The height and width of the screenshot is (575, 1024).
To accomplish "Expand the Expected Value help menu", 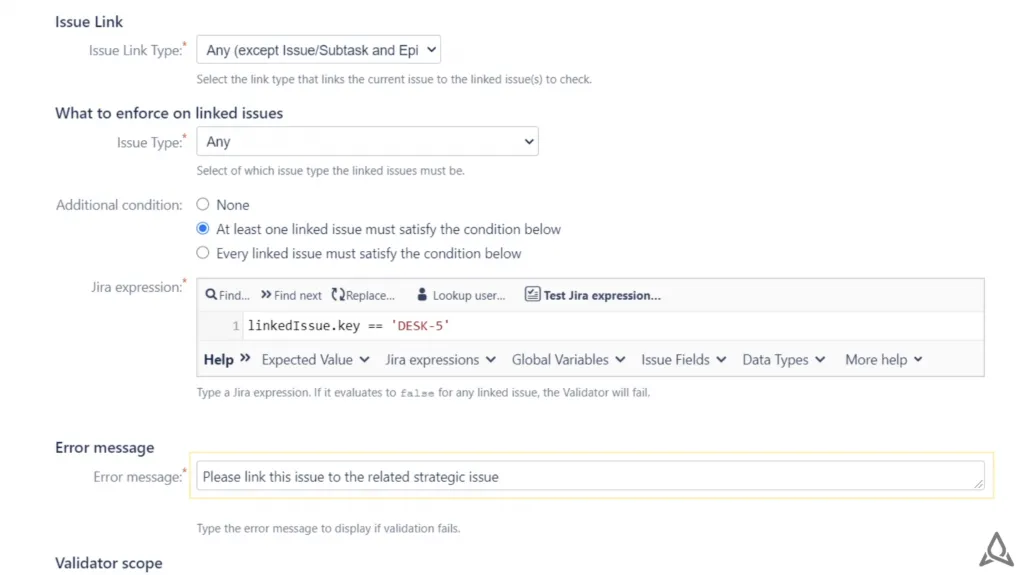I will [x=315, y=359].
